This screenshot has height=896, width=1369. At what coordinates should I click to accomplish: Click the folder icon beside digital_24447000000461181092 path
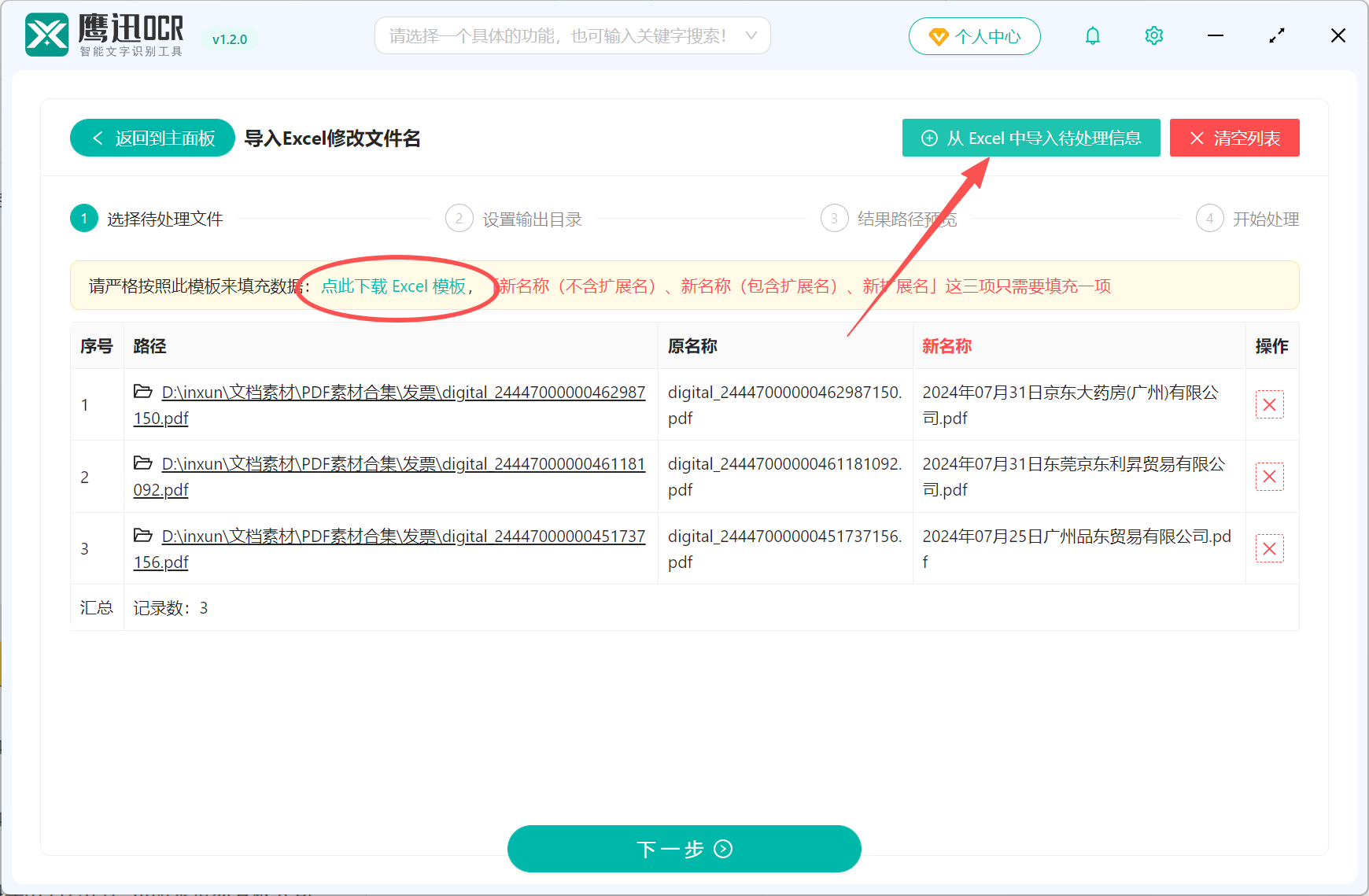tap(142, 463)
